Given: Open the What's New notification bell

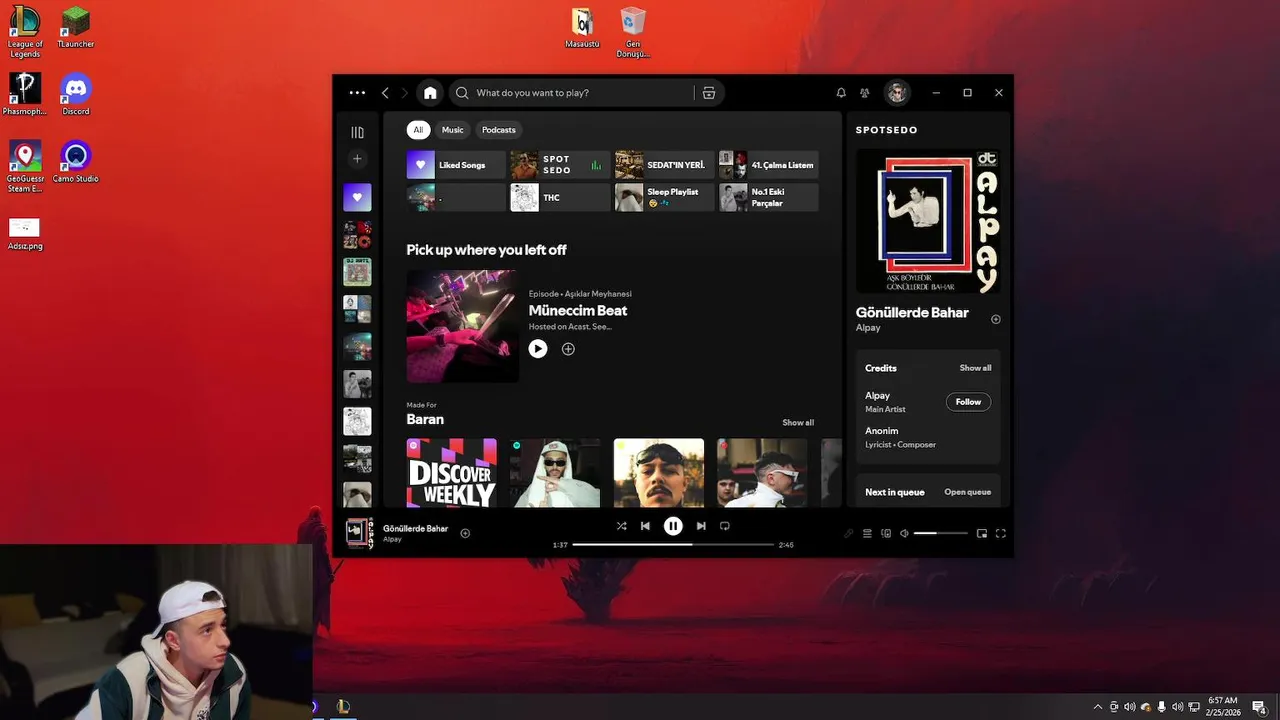Looking at the screenshot, I should [x=841, y=93].
